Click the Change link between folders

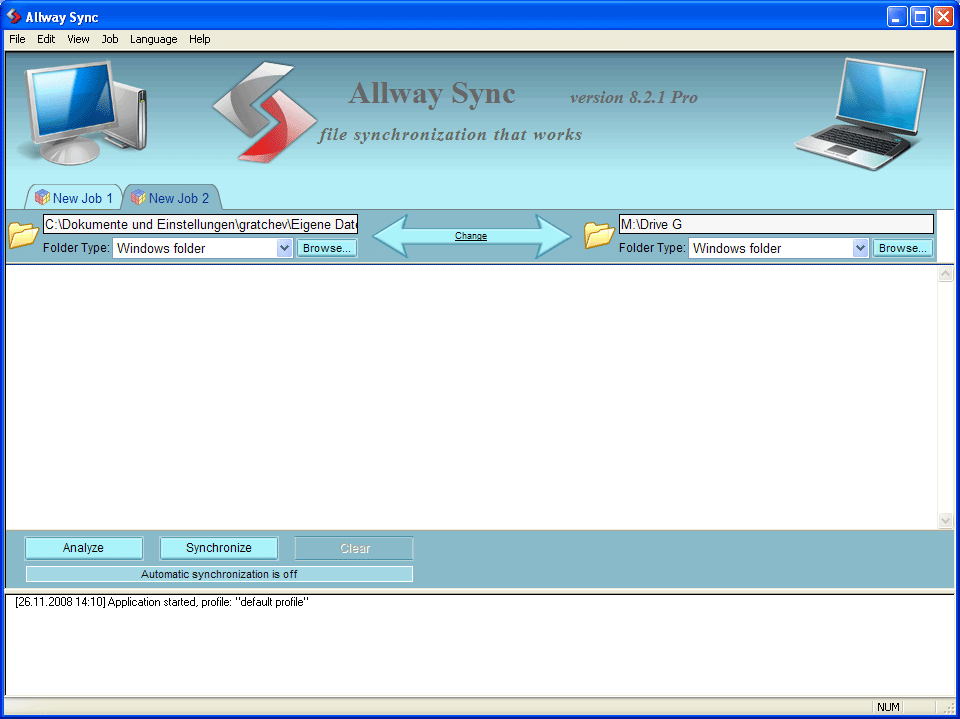click(471, 235)
